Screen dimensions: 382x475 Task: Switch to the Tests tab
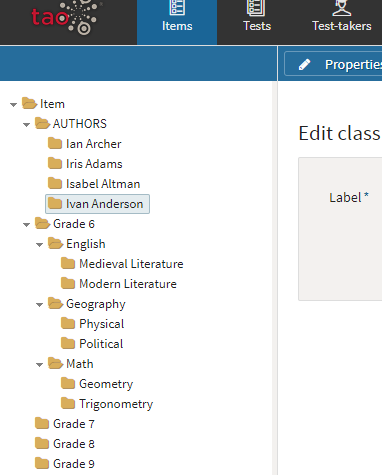click(x=257, y=22)
